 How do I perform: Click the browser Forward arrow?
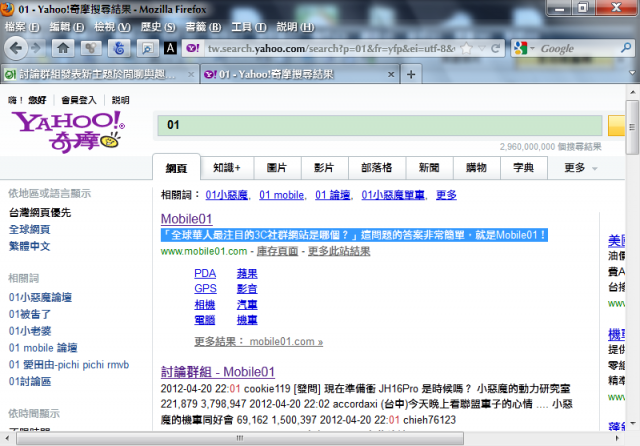pyautogui.click(x=37, y=49)
